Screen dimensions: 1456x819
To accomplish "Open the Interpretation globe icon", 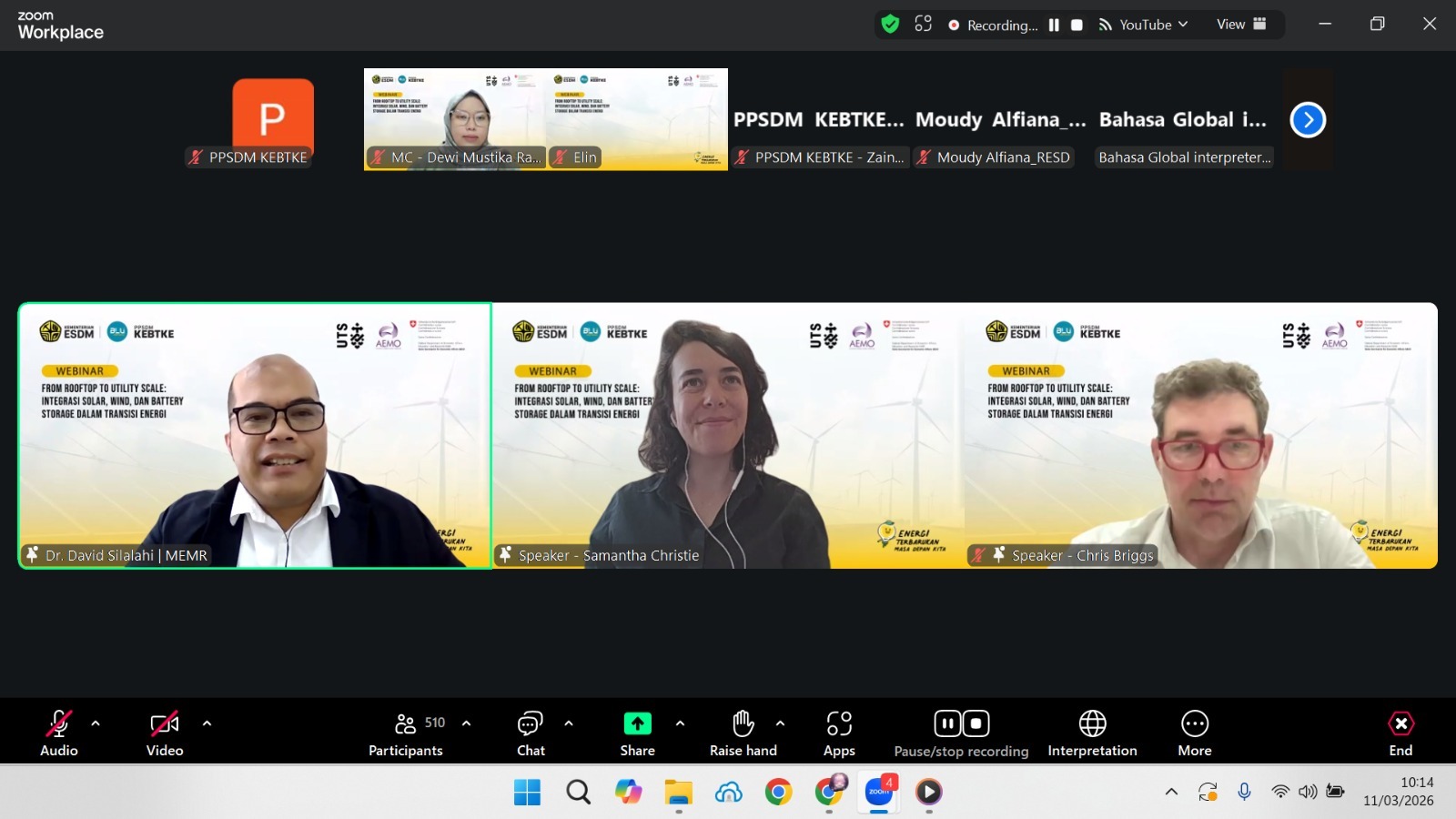I will (x=1092, y=724).
